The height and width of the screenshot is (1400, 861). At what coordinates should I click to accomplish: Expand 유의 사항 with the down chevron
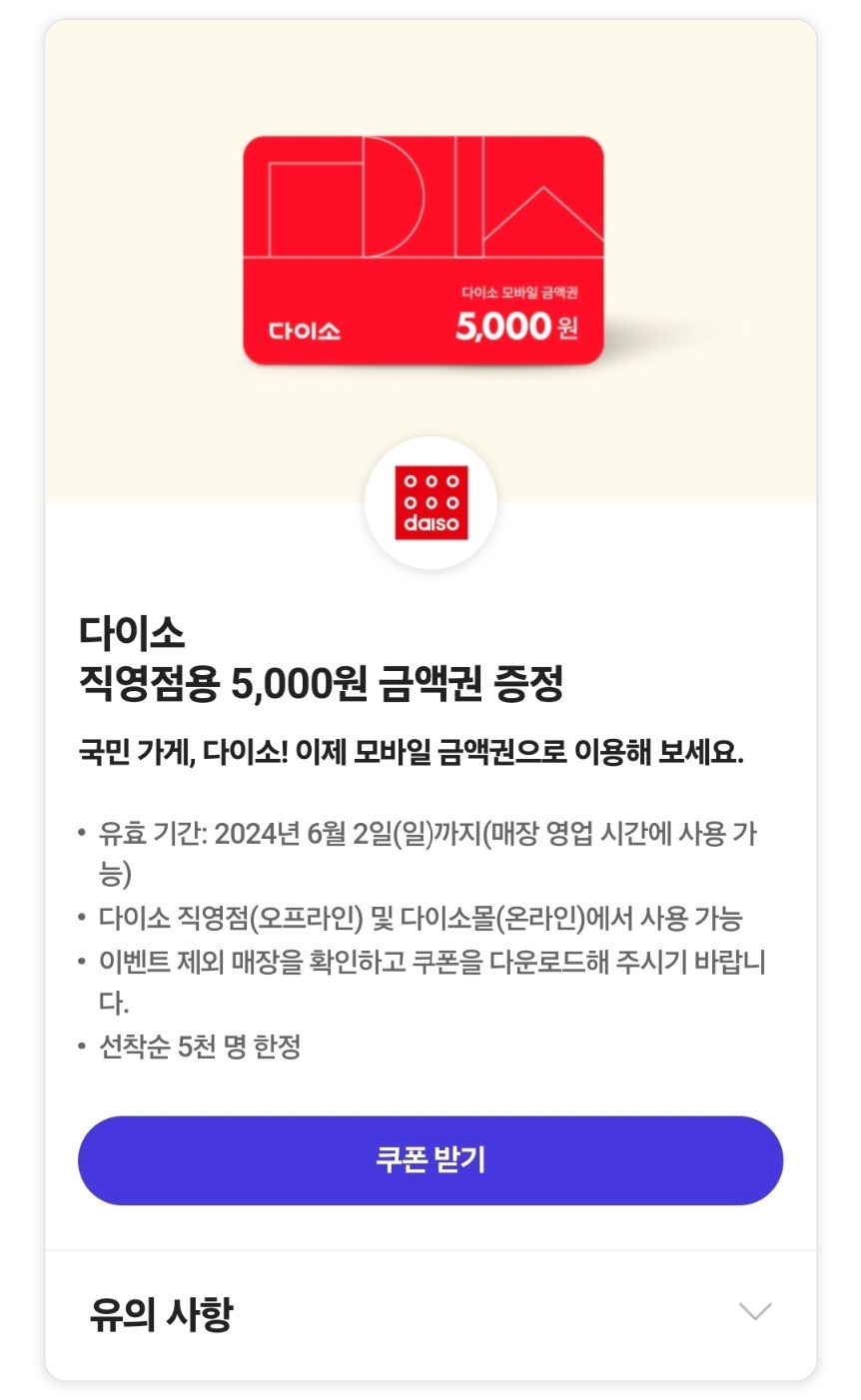click(755, 1311)
